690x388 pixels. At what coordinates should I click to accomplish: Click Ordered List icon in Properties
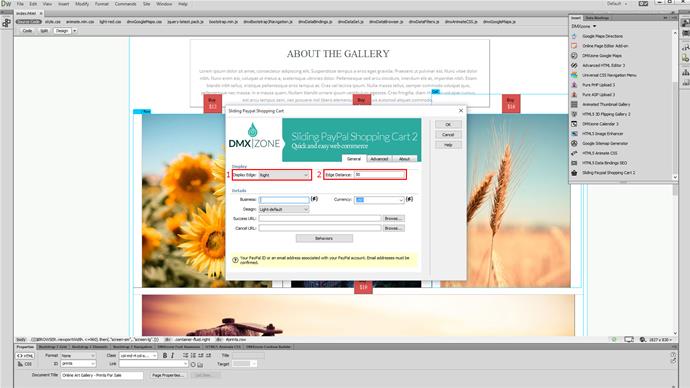(193, 355)
